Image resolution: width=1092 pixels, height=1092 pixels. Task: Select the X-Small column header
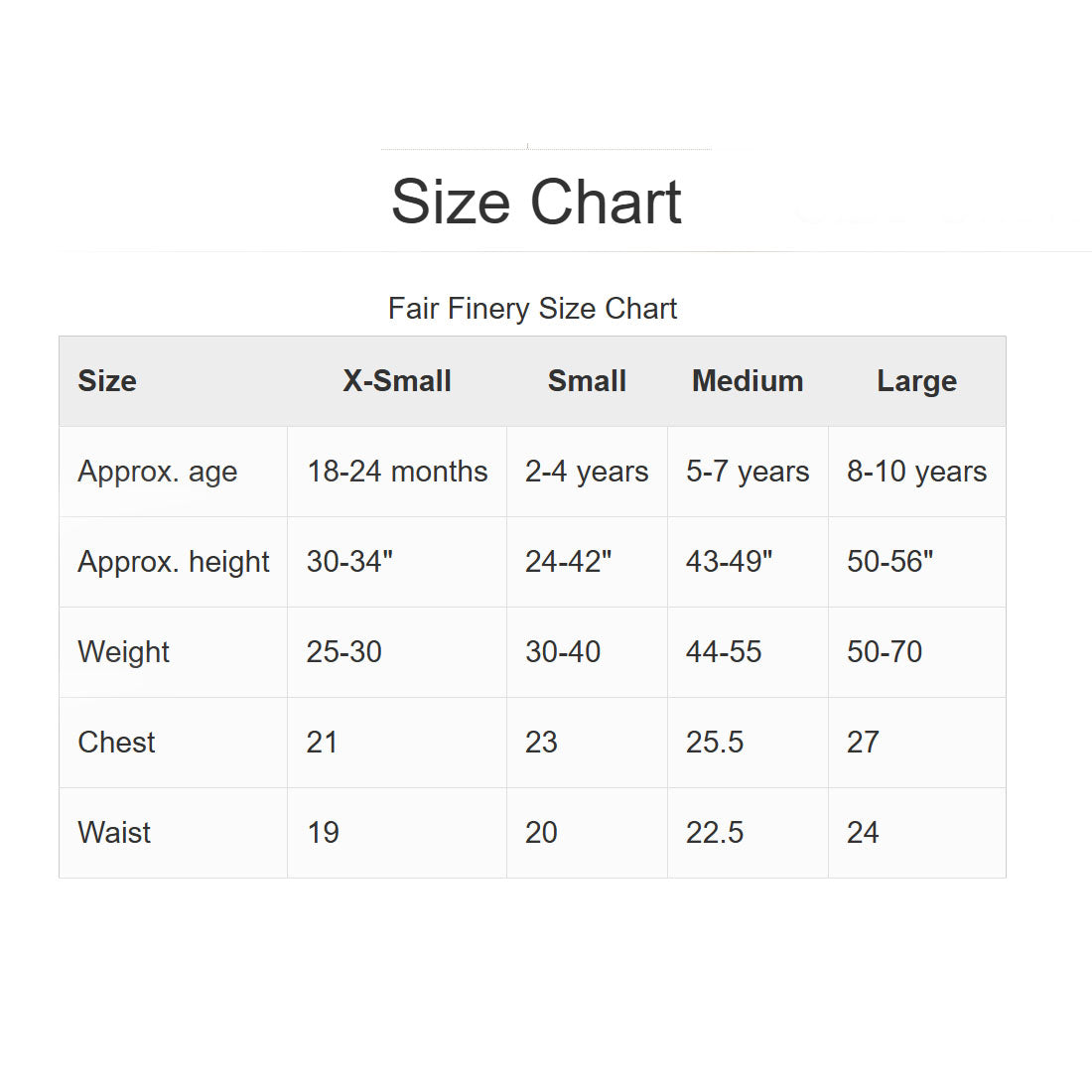tap(397, 381)
